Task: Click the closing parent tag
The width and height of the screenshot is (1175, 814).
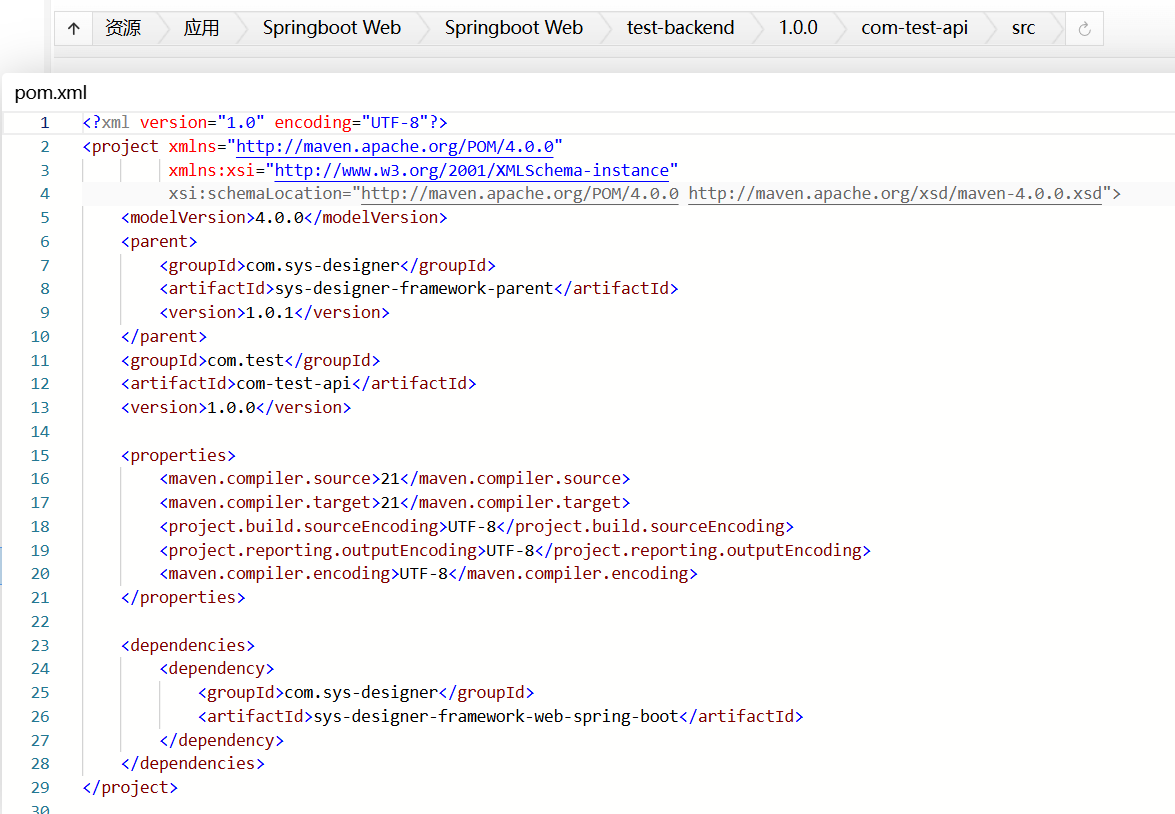Action: [163, 337]
